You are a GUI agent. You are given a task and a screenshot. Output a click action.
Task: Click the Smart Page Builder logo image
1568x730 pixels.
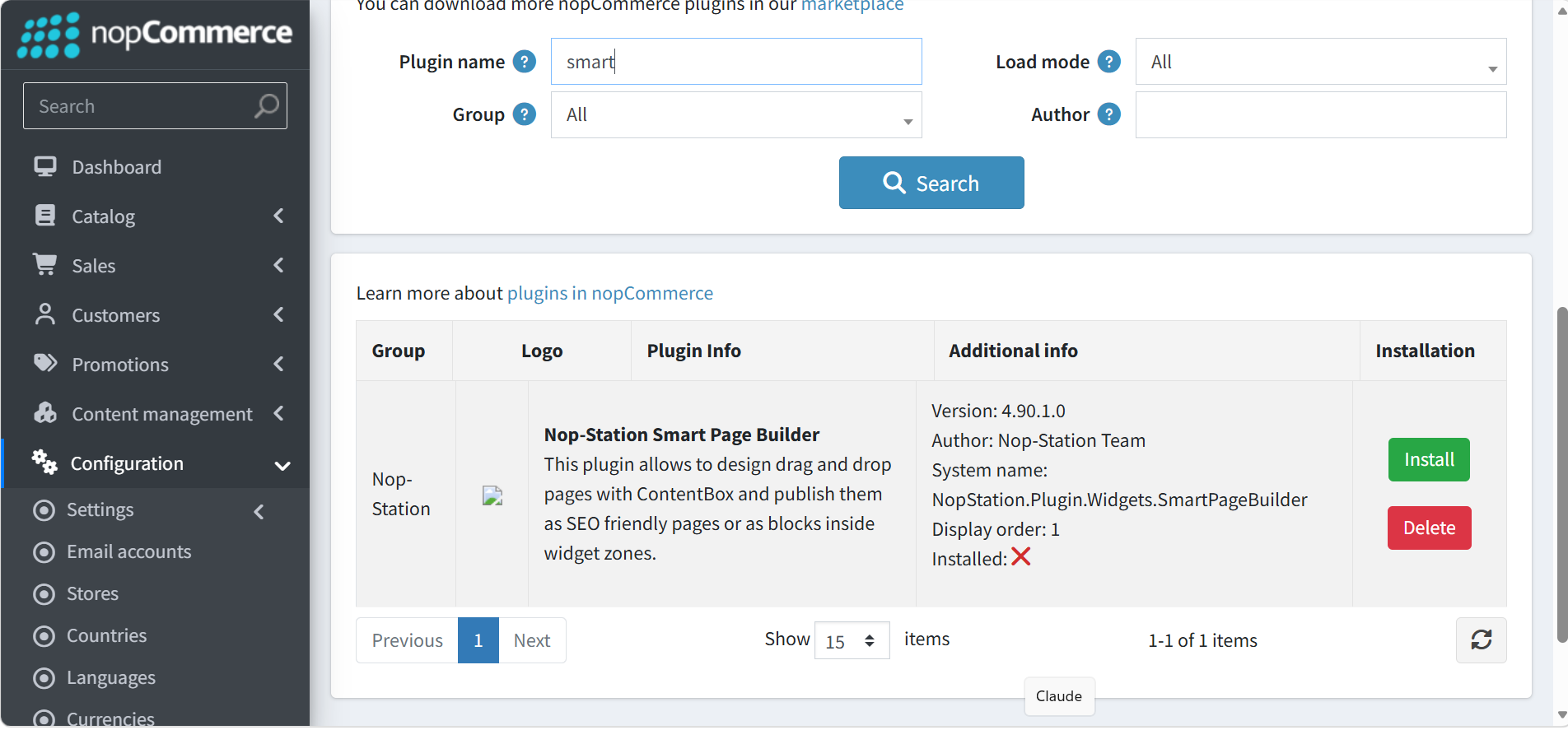(492, 495)
